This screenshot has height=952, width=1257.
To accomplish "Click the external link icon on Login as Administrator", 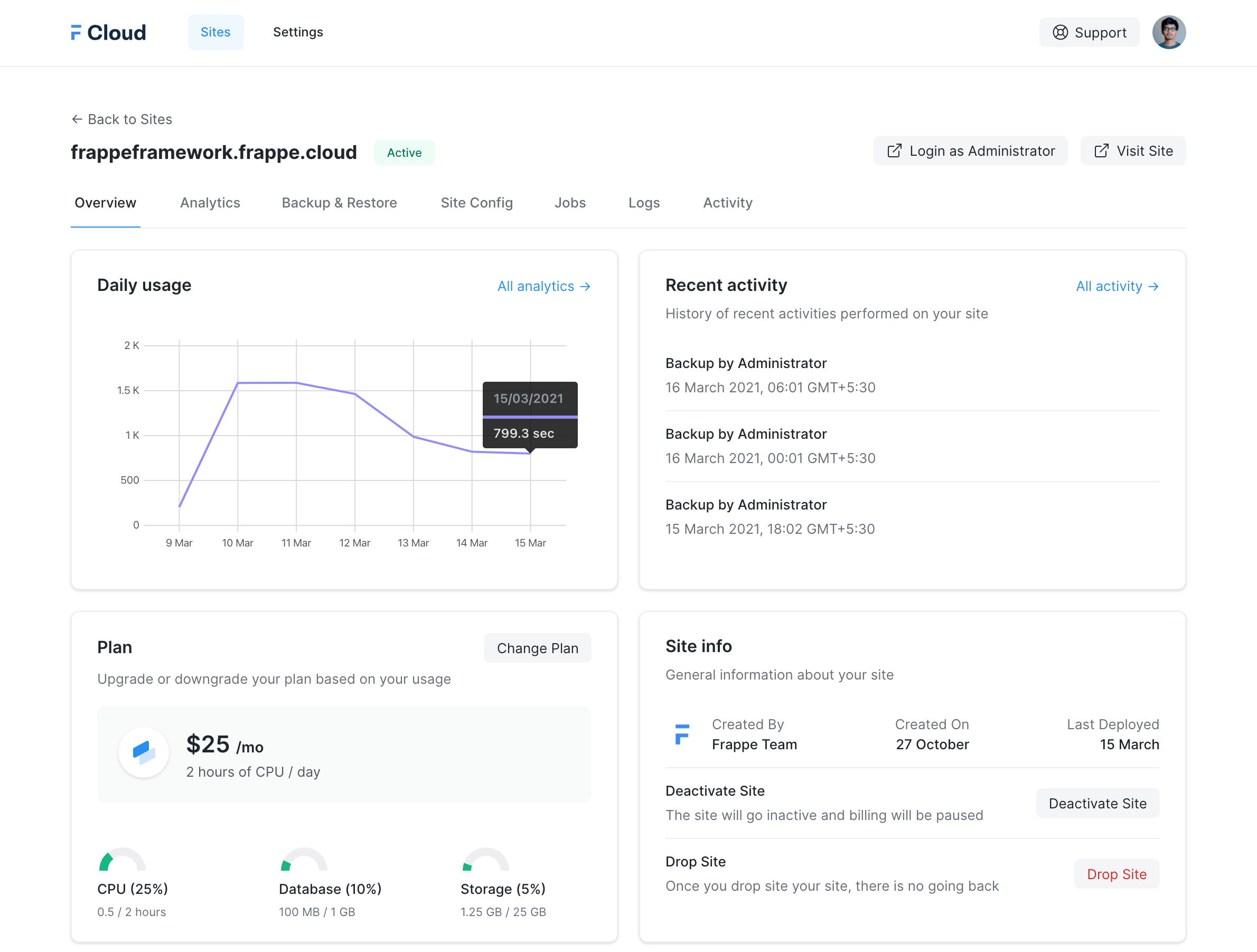I will [x=894, y=150].
